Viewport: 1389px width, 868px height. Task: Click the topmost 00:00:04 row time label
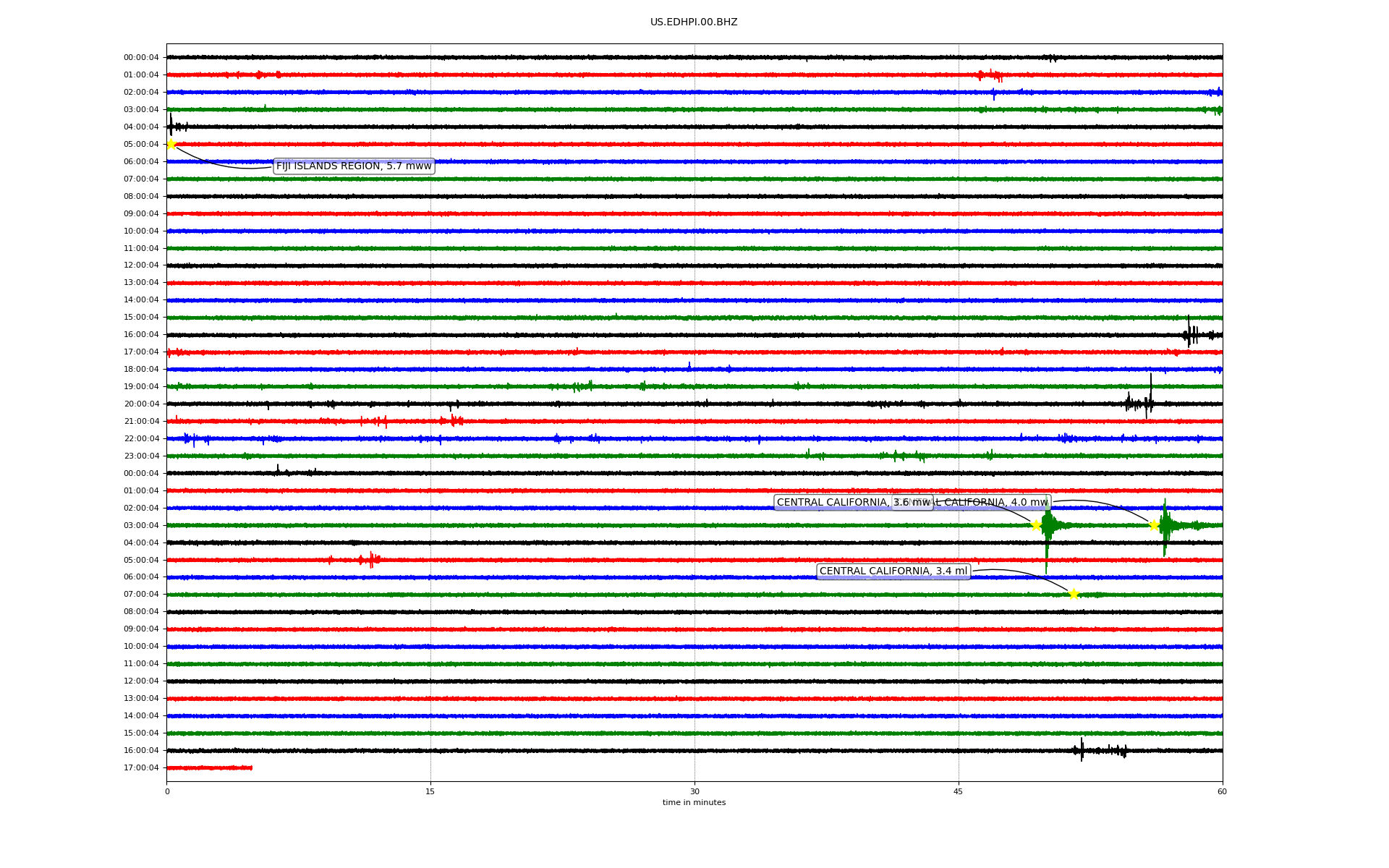(141, 58)
